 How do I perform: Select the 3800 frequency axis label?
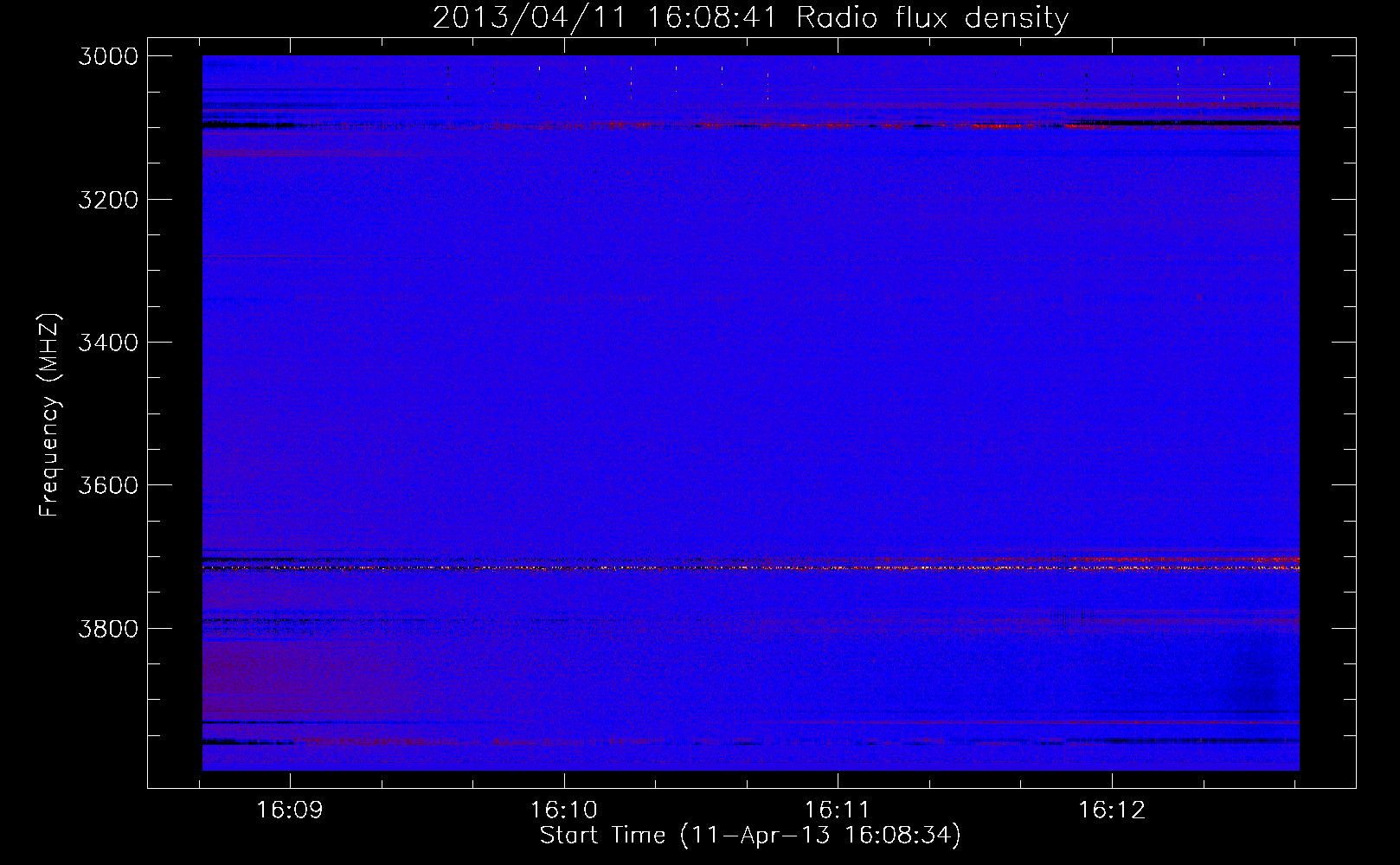click(108, 628)
